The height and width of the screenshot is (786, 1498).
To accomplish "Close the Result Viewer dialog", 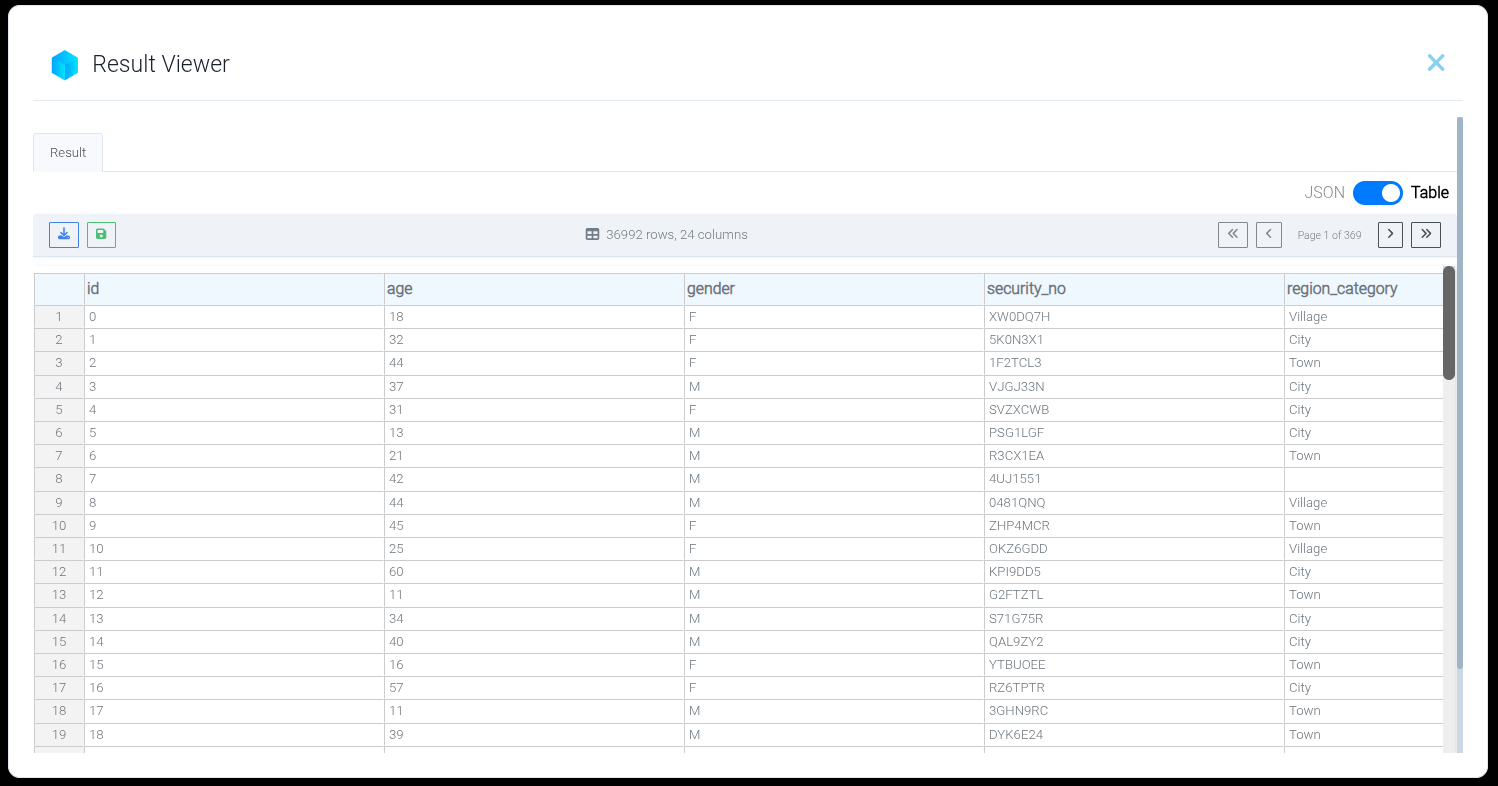I will click(1436, 63).
